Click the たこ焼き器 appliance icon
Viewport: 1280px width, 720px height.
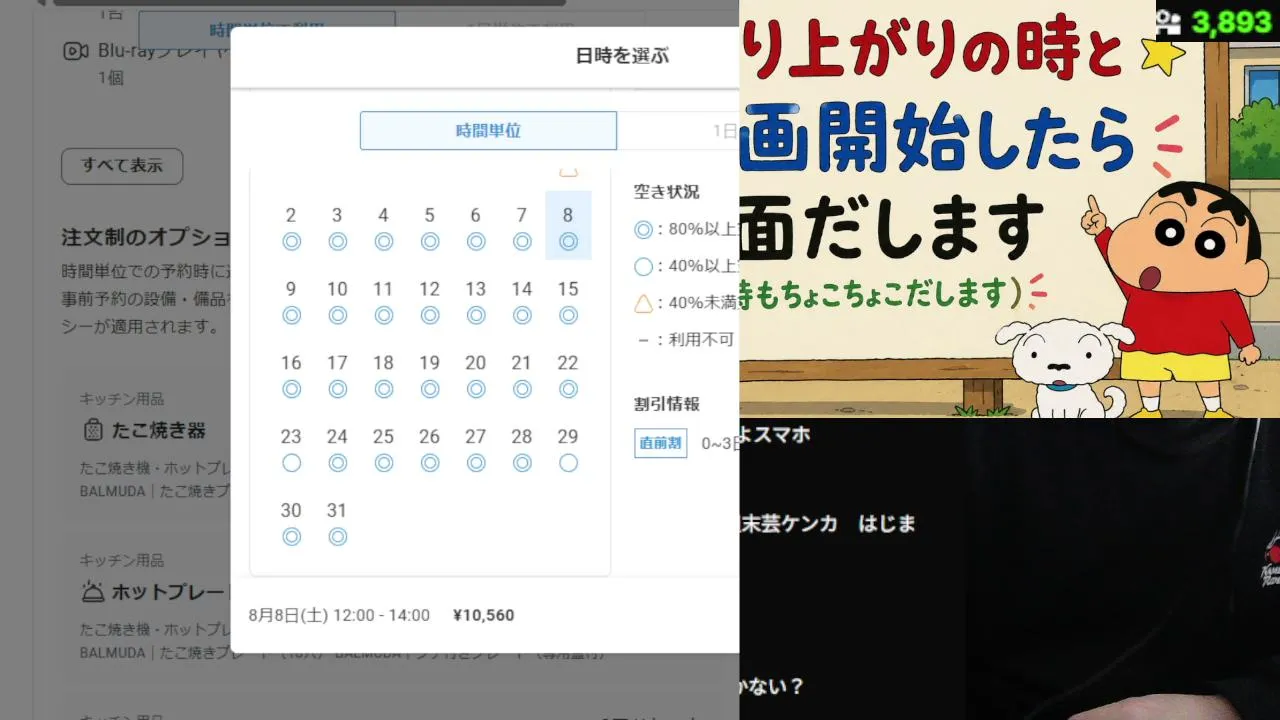point(92,430)
